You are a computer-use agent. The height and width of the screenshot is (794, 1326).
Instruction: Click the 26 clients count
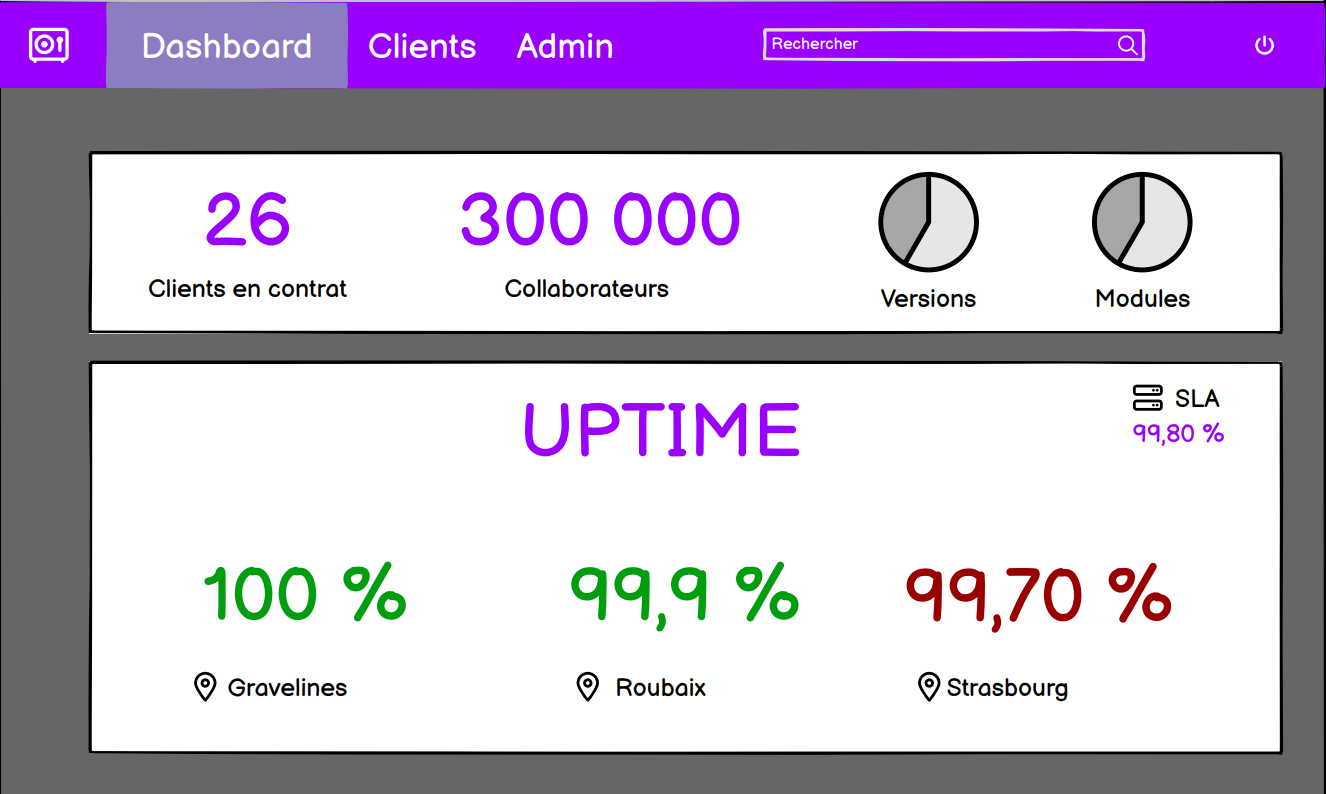click(x=248, y=220)
